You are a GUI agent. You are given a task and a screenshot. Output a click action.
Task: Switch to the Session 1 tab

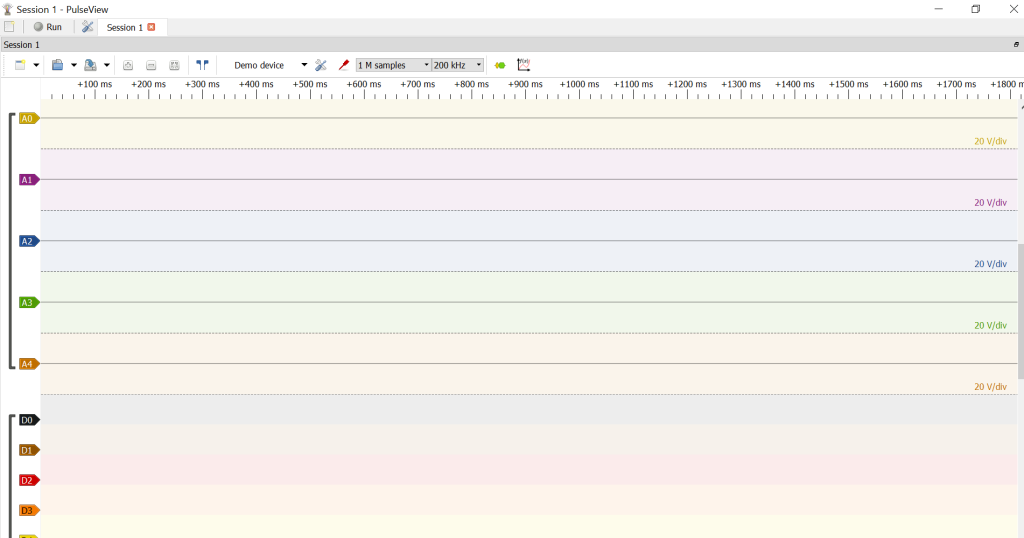pyautogui.click(x=124, y=27)
